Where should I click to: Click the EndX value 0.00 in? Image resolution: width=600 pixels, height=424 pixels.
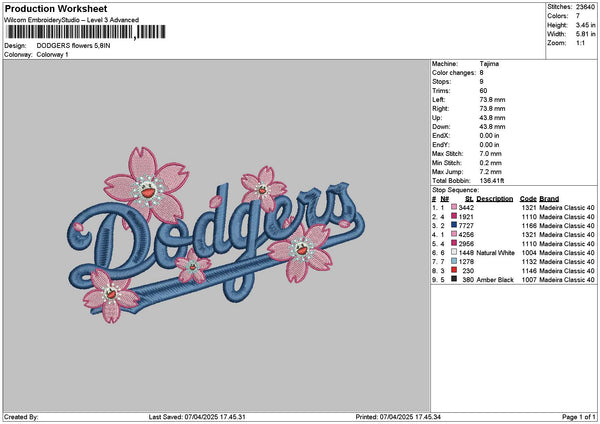point(489,135)
